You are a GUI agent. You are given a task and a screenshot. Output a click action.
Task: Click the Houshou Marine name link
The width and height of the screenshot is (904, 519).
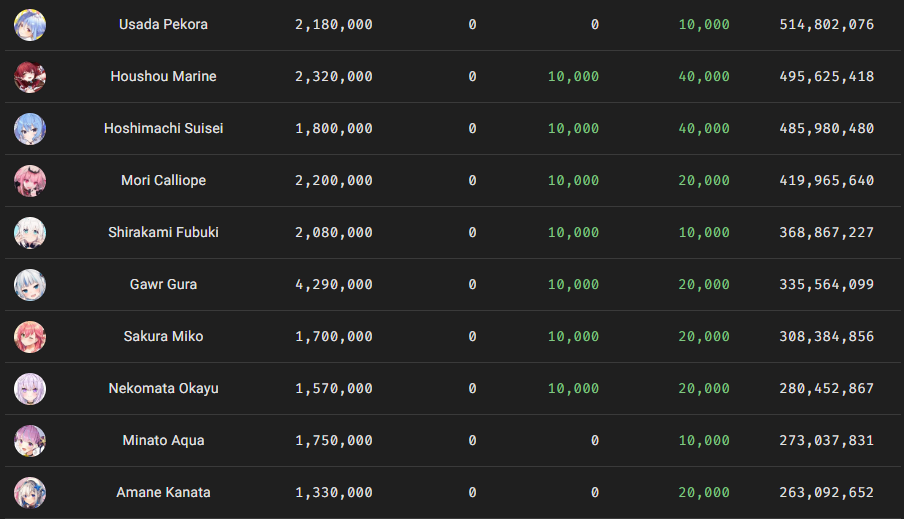tap(163, 76)
